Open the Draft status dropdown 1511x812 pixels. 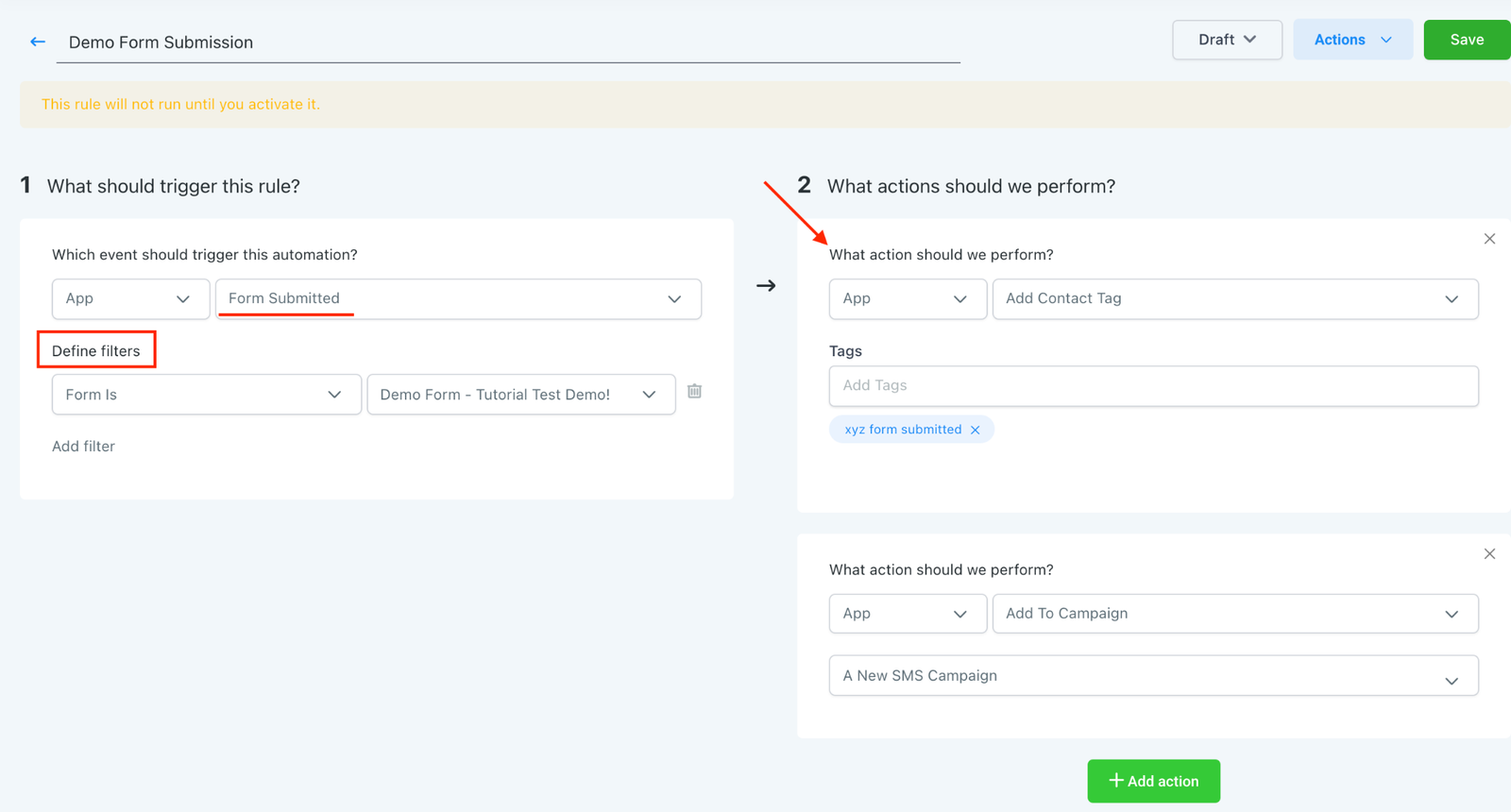click(1227, 40)
